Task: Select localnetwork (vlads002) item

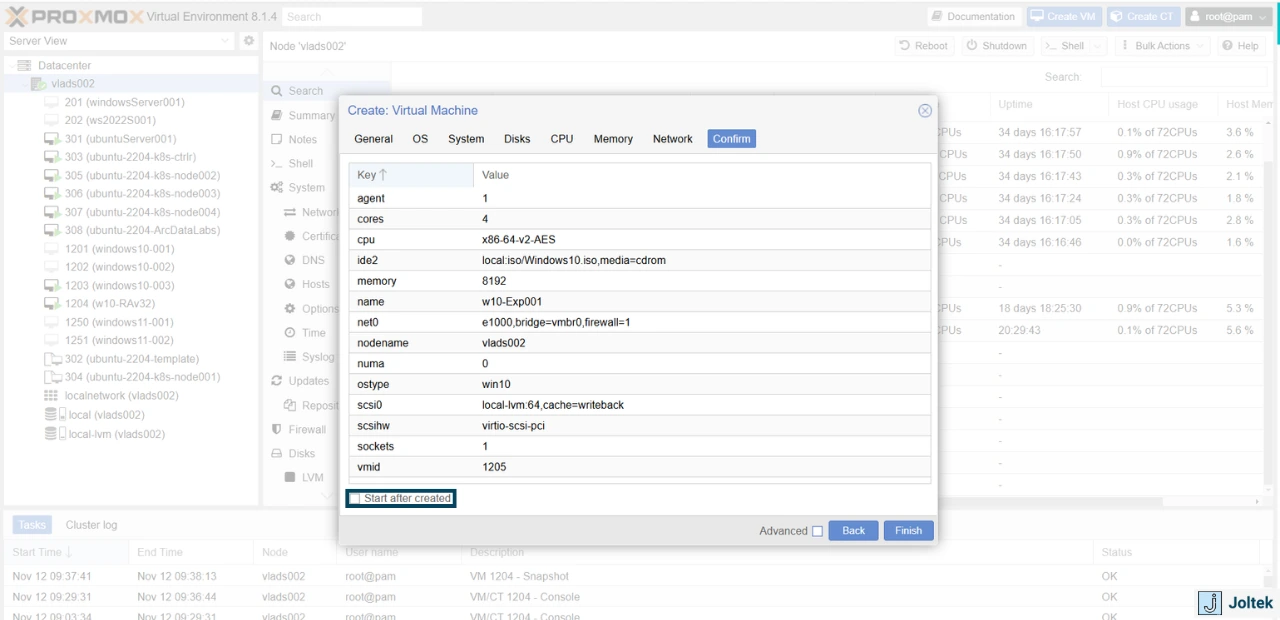Action: [121, 395]
